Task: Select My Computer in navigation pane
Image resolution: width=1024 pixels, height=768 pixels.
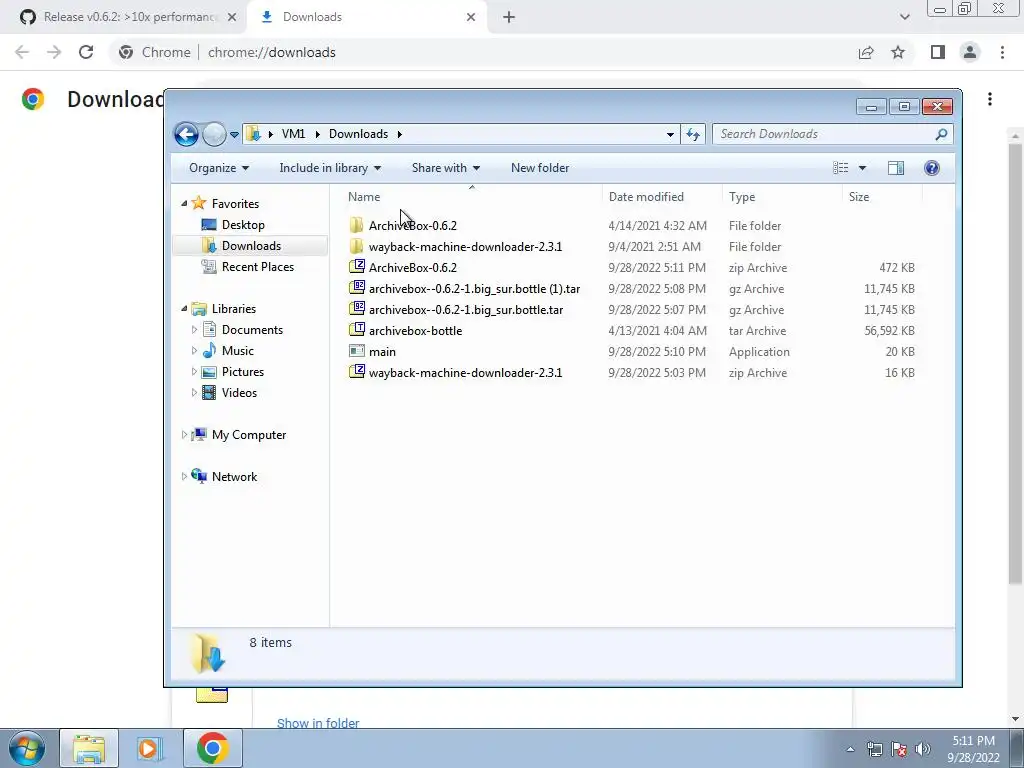Action: 248,435
